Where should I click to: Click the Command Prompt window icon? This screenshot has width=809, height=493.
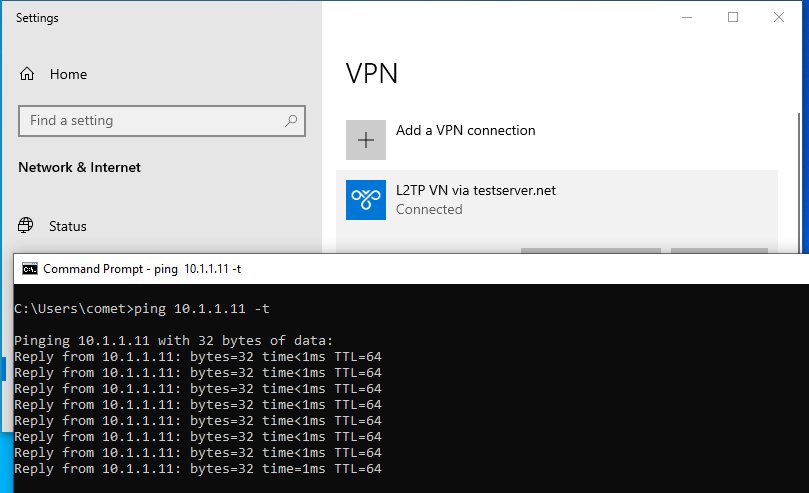click(x=30, y=269)
